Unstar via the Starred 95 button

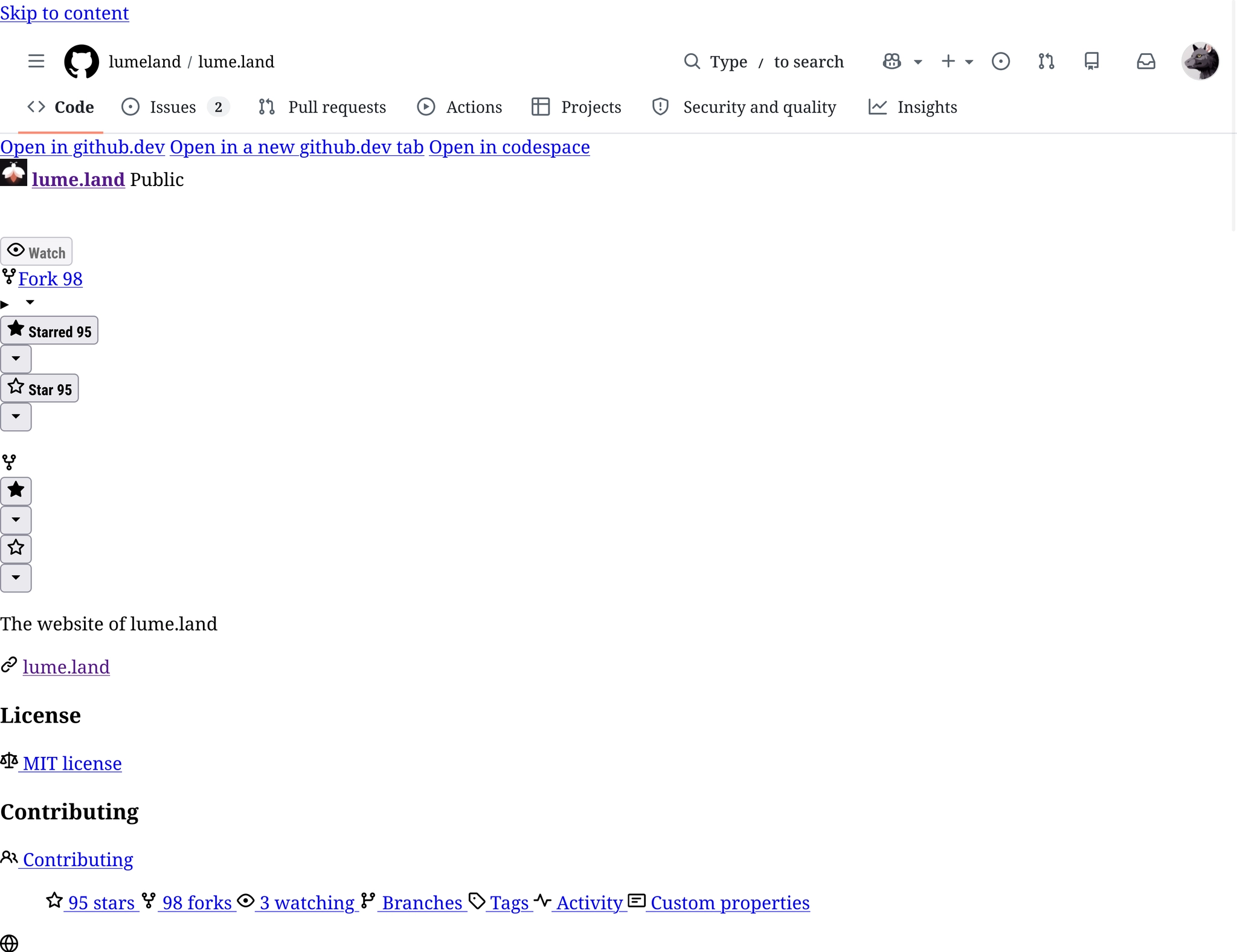pos(50,331)
